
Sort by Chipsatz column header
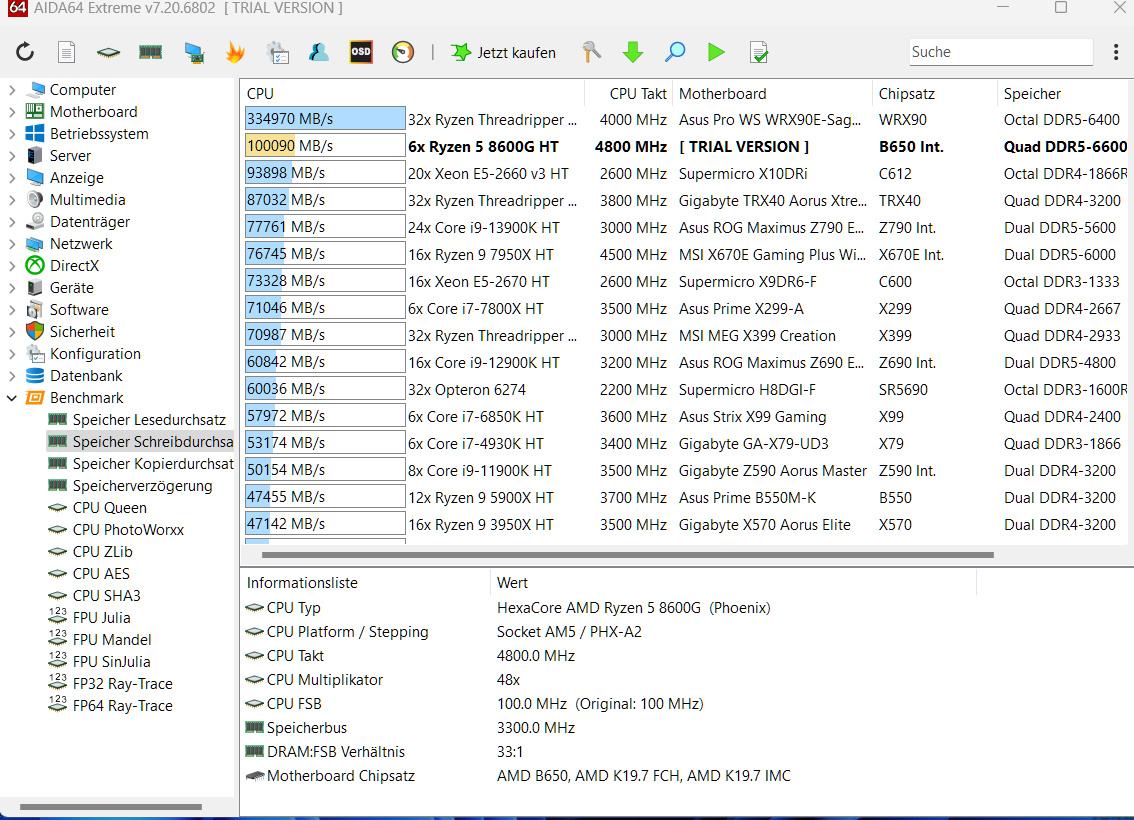coord(934,93)
